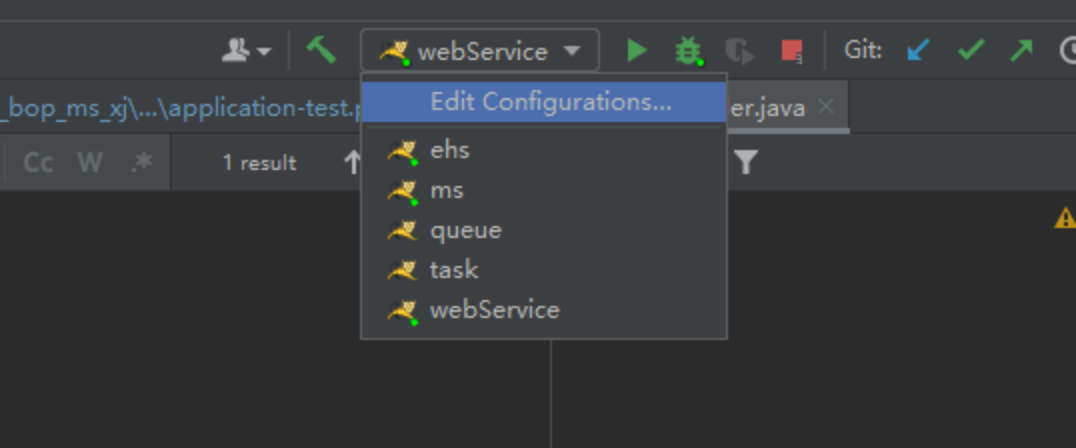Toggle regex (.*) search option

point(141,162)
